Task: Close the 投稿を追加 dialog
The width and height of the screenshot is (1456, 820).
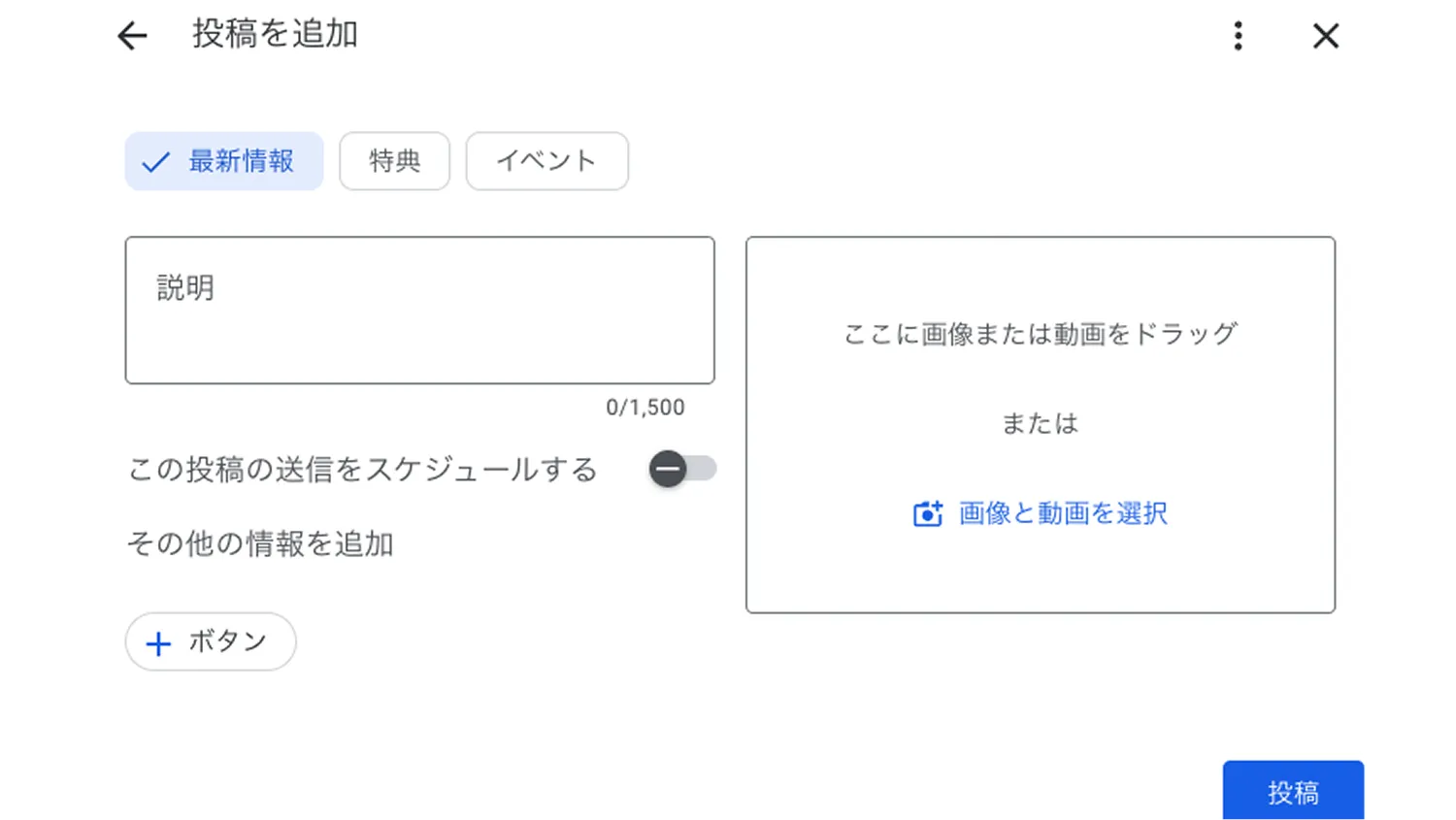Action: 1325,36
